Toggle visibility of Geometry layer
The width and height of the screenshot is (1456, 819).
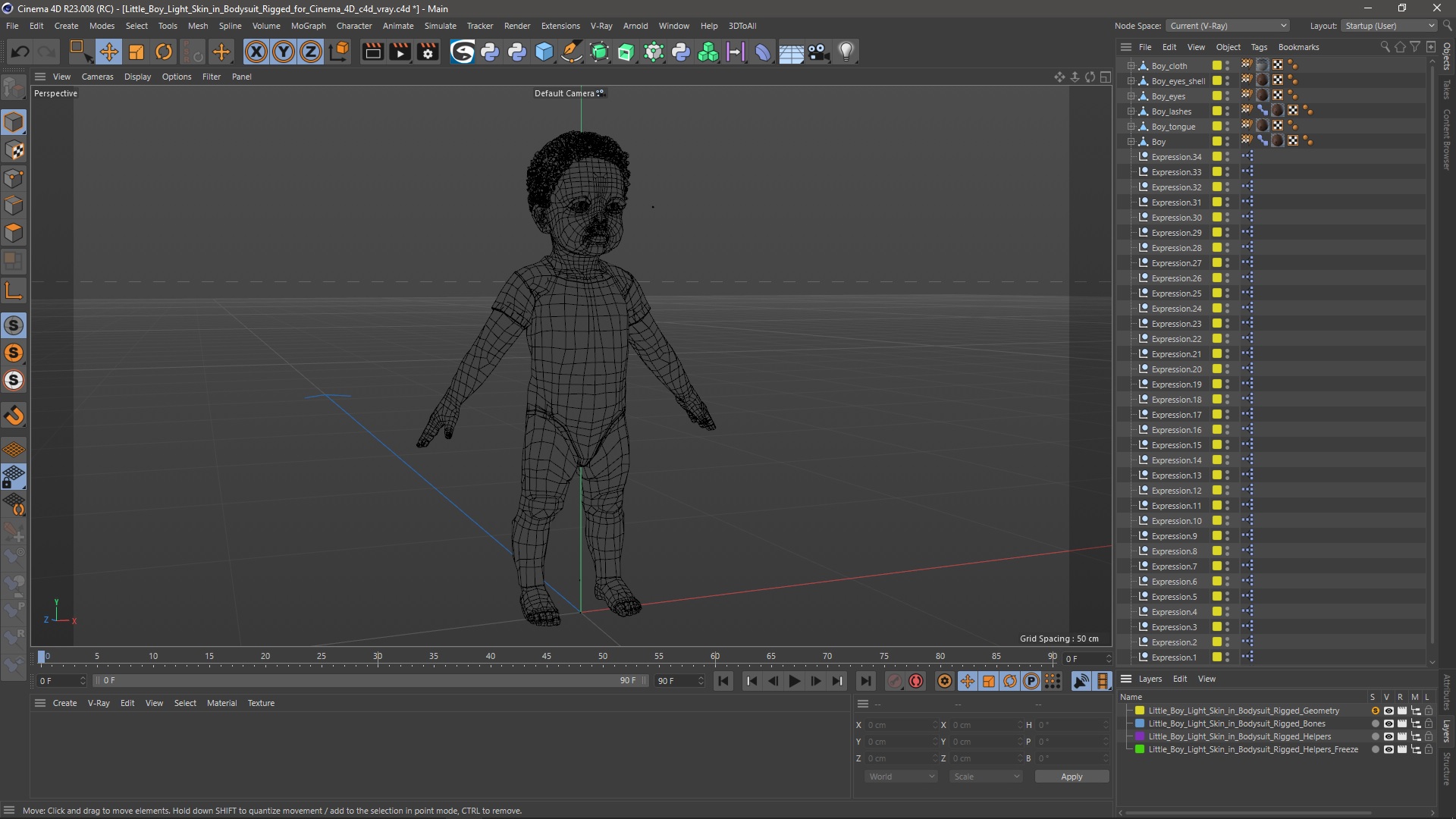1389,711
